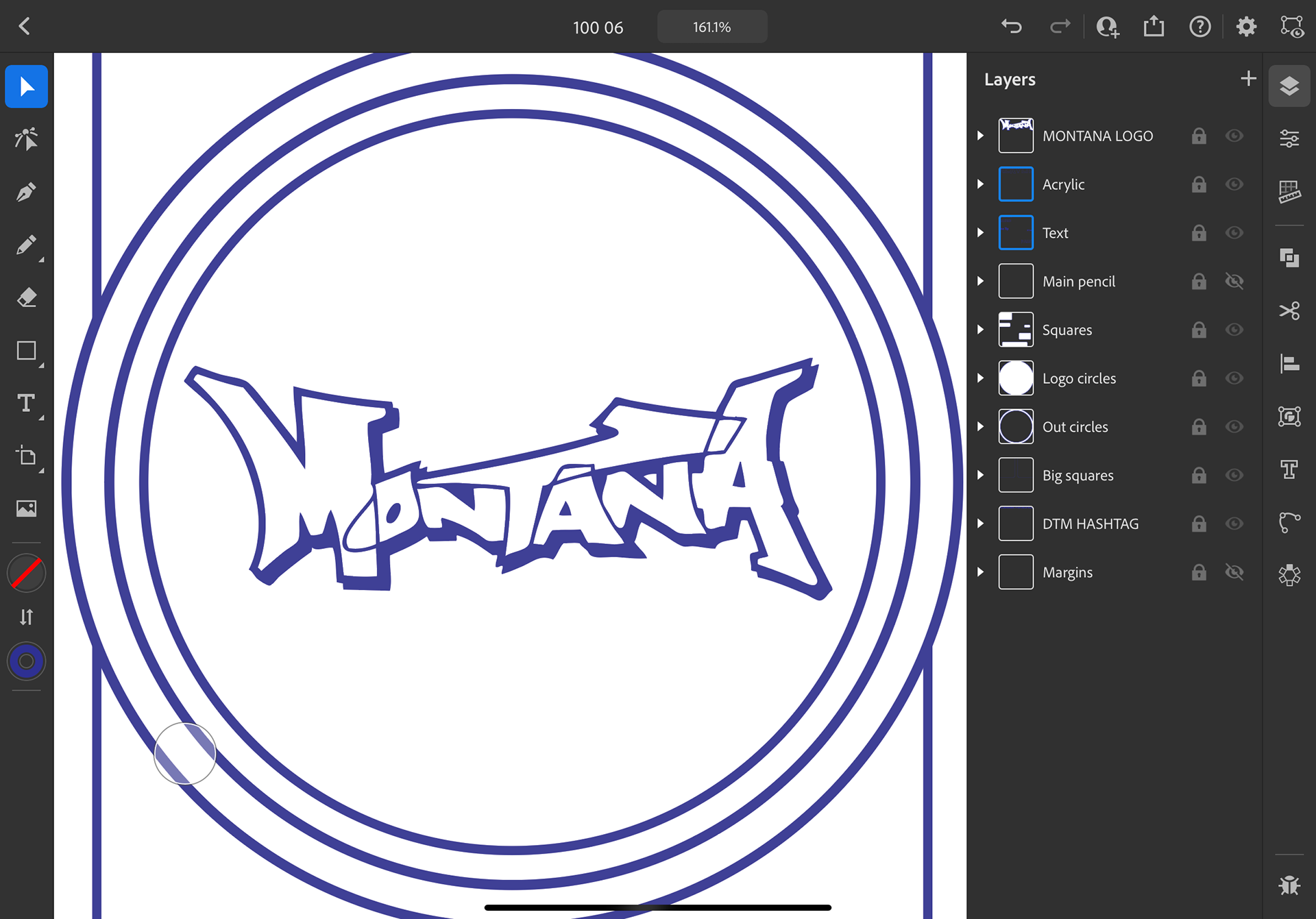
Task: Select the Logo circles layer thumbnail
Action: click(1016, 378)
